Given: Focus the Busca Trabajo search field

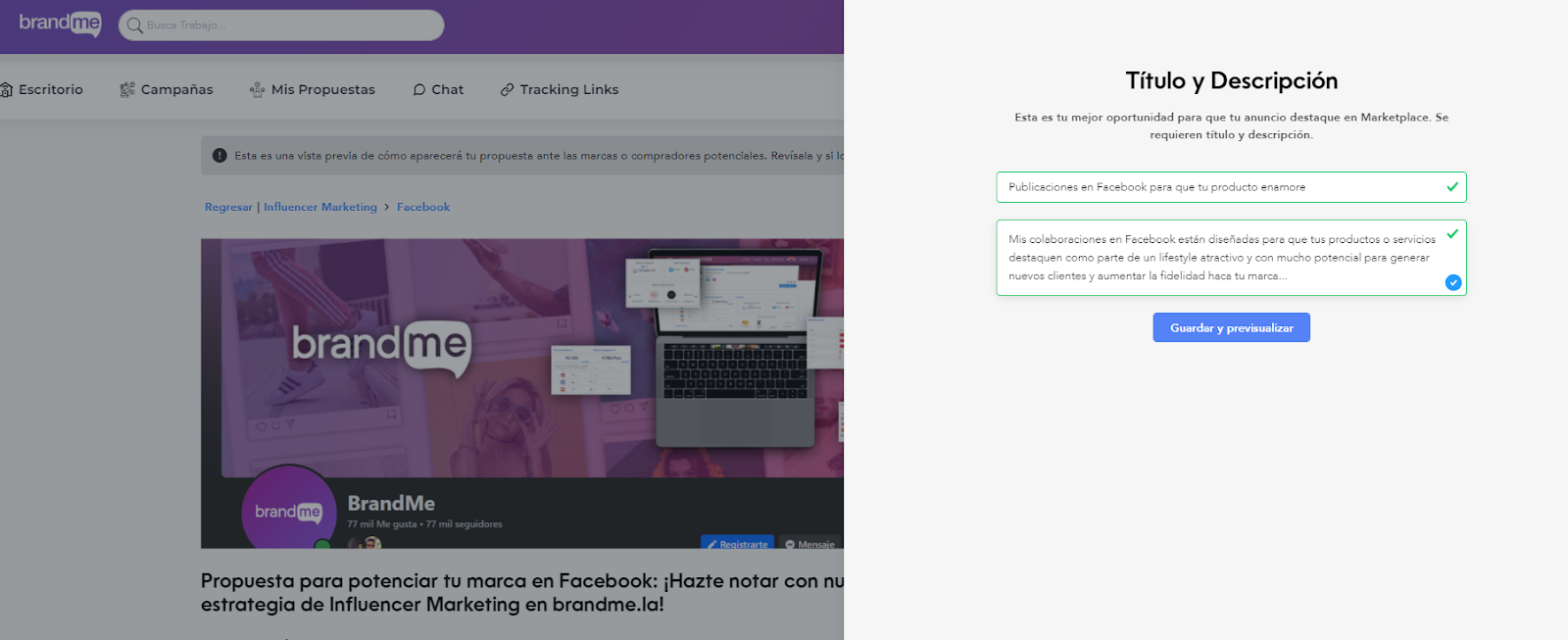Looking at the screenshot, I should coord(281,25).
